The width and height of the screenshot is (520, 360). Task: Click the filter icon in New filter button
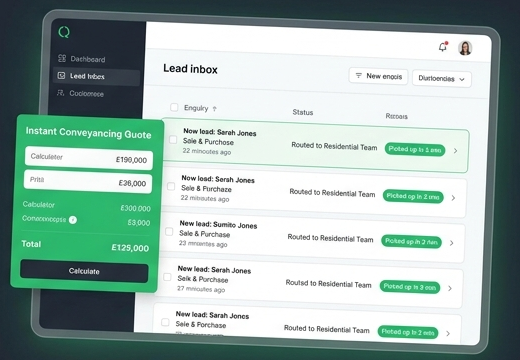pos(359,76)
